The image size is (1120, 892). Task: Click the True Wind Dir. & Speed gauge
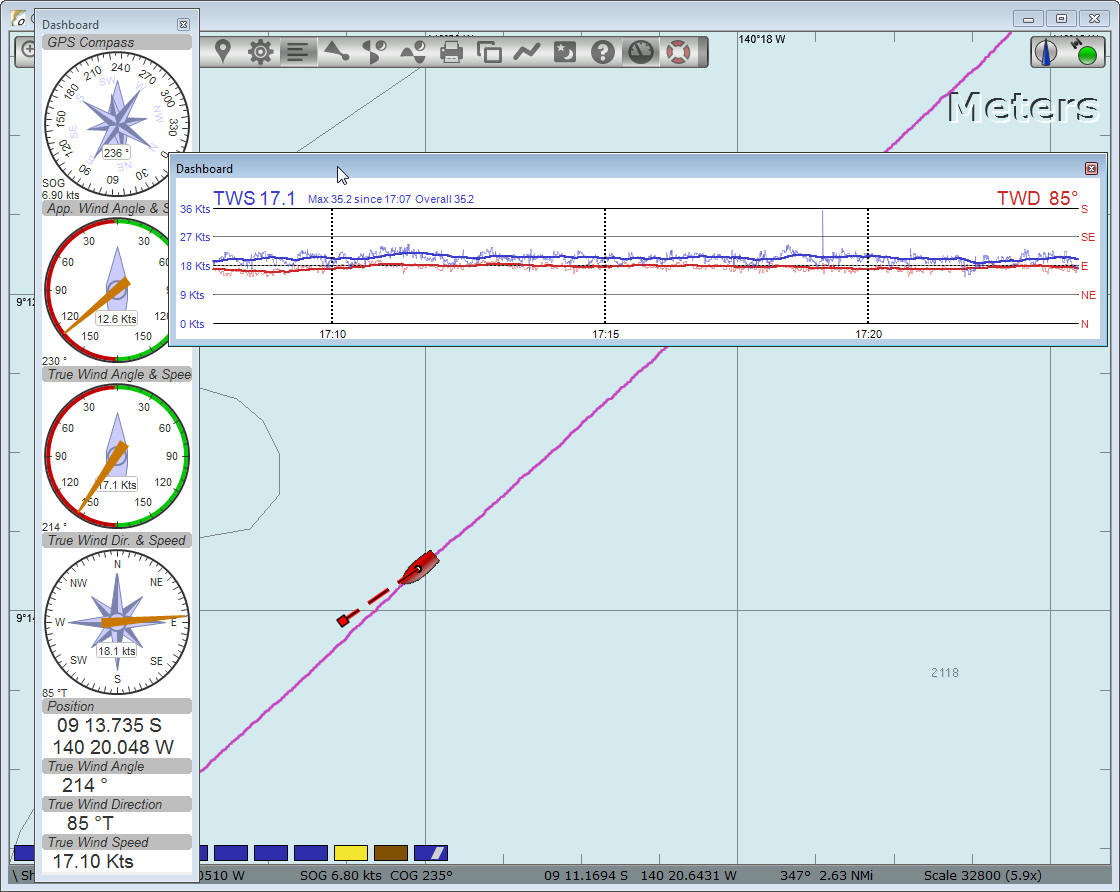point(117,621)
